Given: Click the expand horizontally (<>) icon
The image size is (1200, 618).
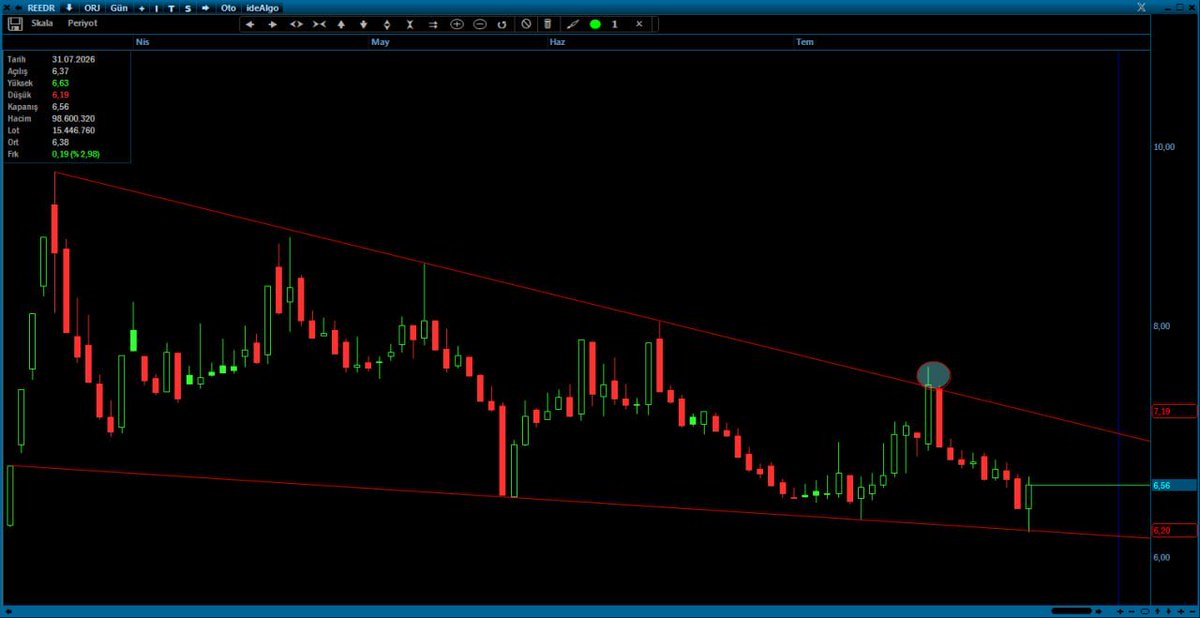Looking at the screenshot, I should 296,23.
